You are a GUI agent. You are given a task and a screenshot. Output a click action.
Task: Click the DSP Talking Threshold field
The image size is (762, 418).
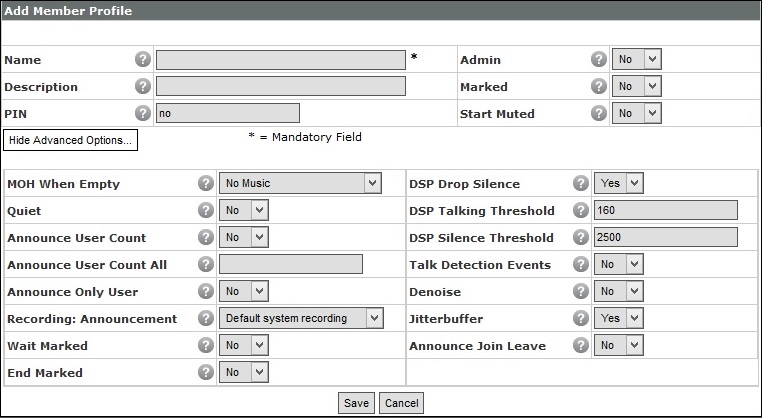pyautogui.click(x=666, y=210)
